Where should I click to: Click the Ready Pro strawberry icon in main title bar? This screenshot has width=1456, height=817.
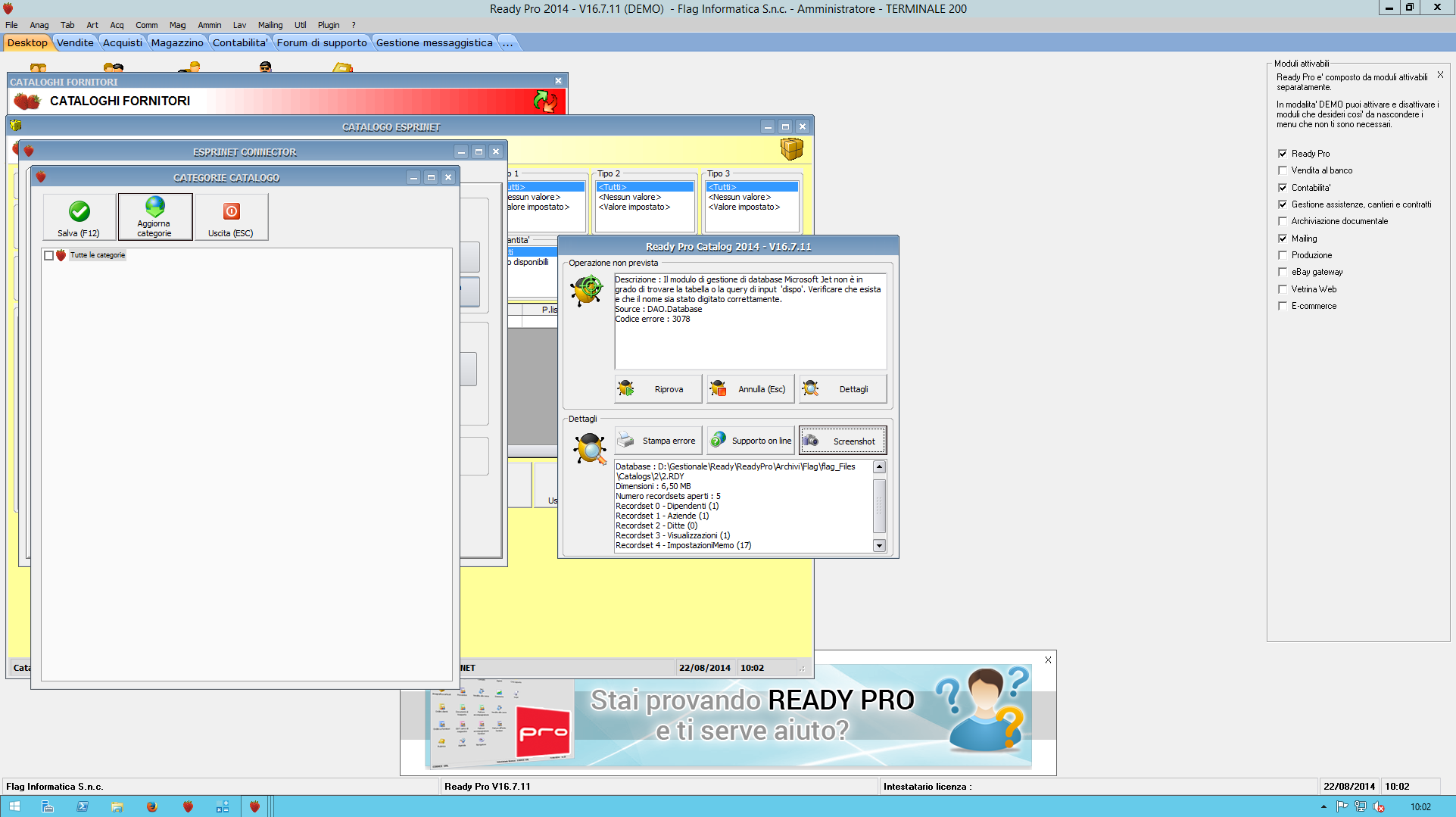8,8
